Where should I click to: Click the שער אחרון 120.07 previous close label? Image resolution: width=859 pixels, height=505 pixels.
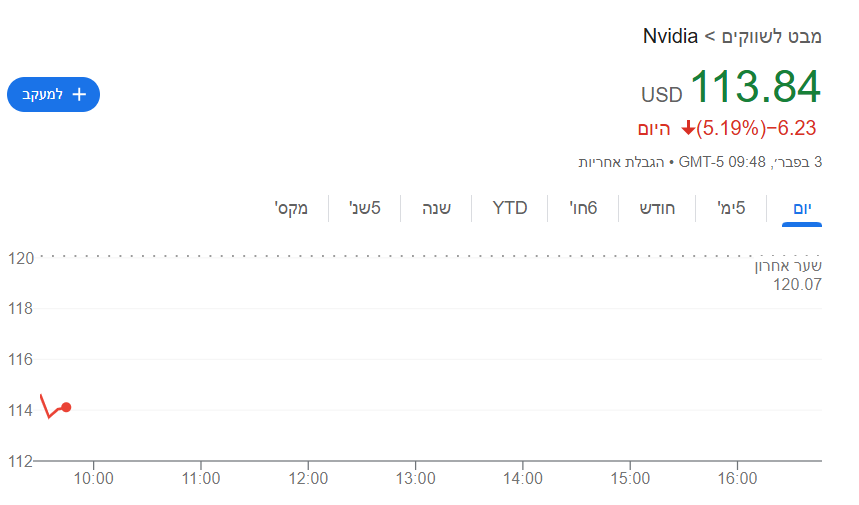(x=788, y=275)
